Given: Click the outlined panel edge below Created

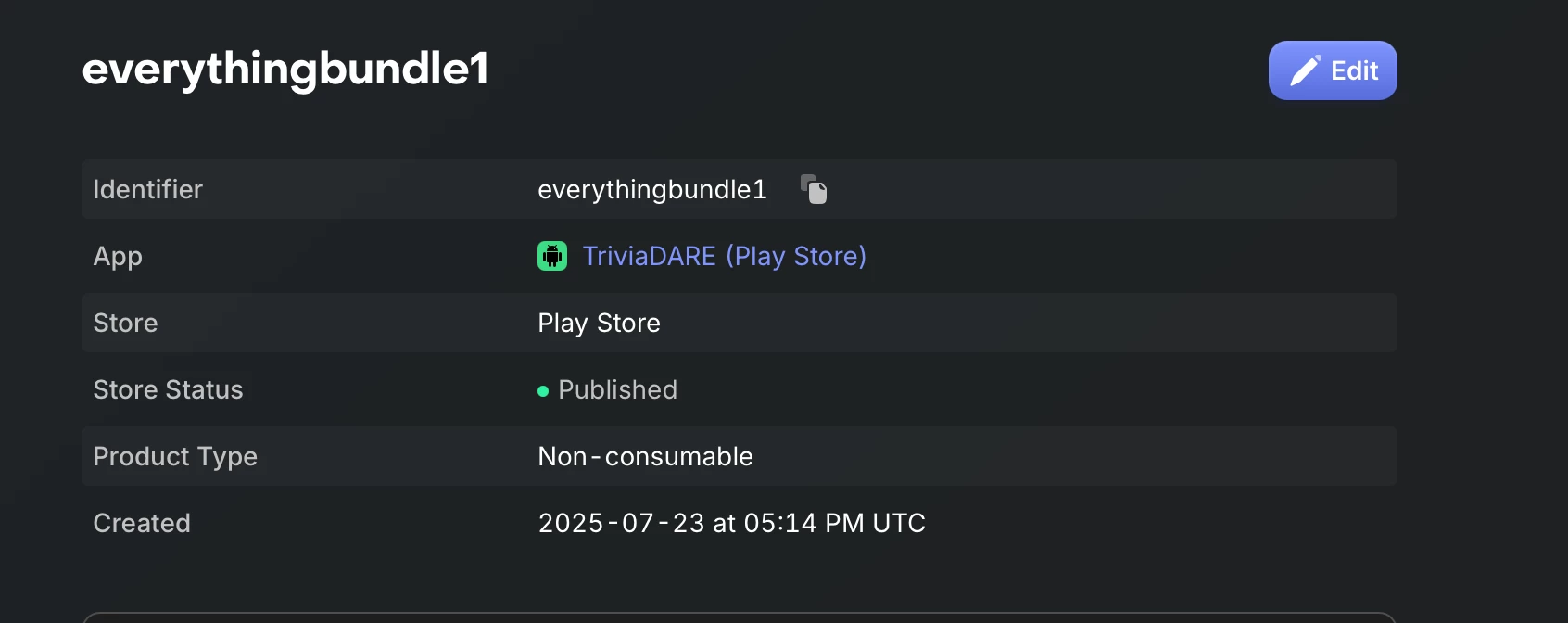Looking at the screenshot, I should point(740,617).
